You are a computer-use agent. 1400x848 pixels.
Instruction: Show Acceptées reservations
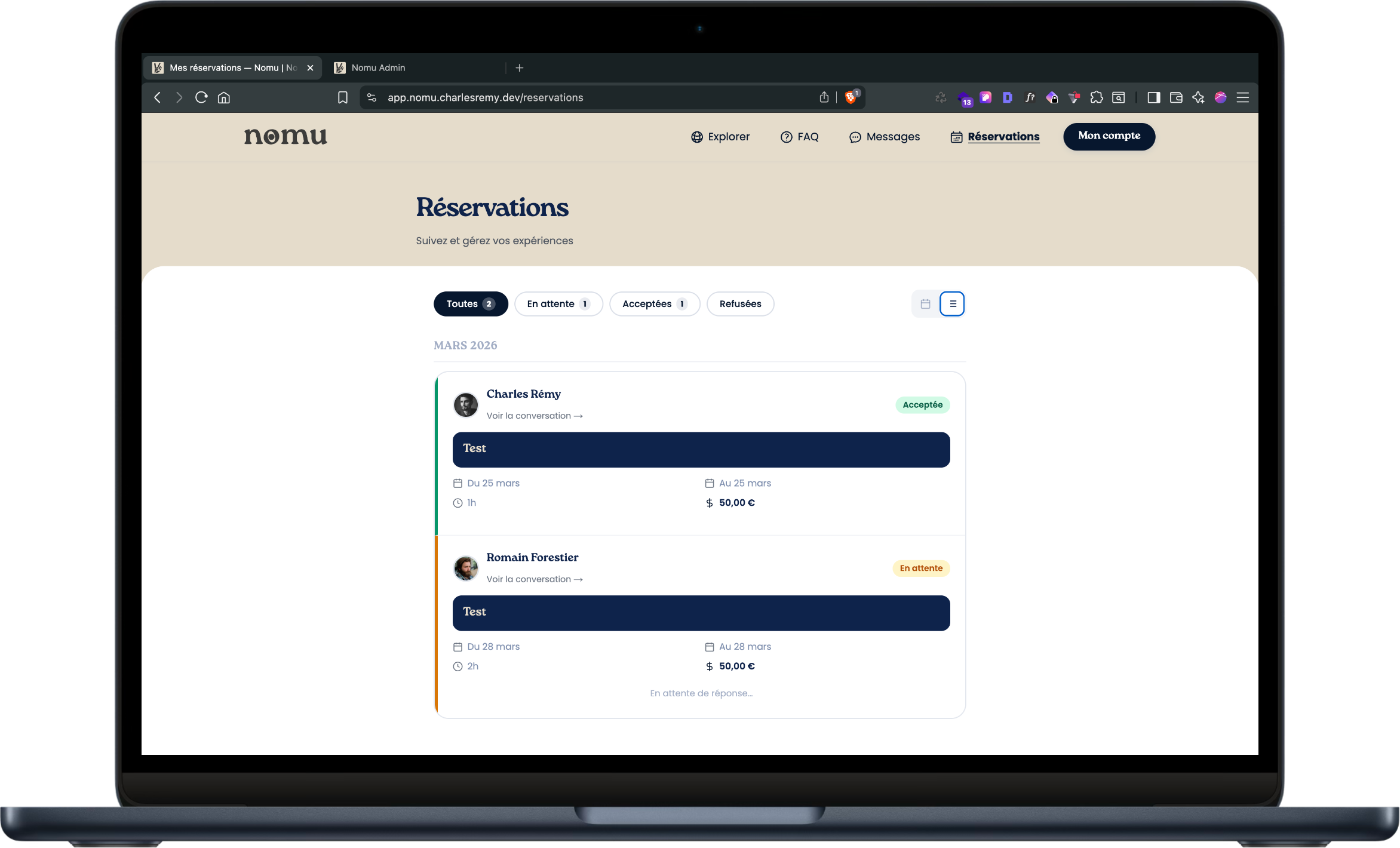pyautogui.click(x=655, y=304)
